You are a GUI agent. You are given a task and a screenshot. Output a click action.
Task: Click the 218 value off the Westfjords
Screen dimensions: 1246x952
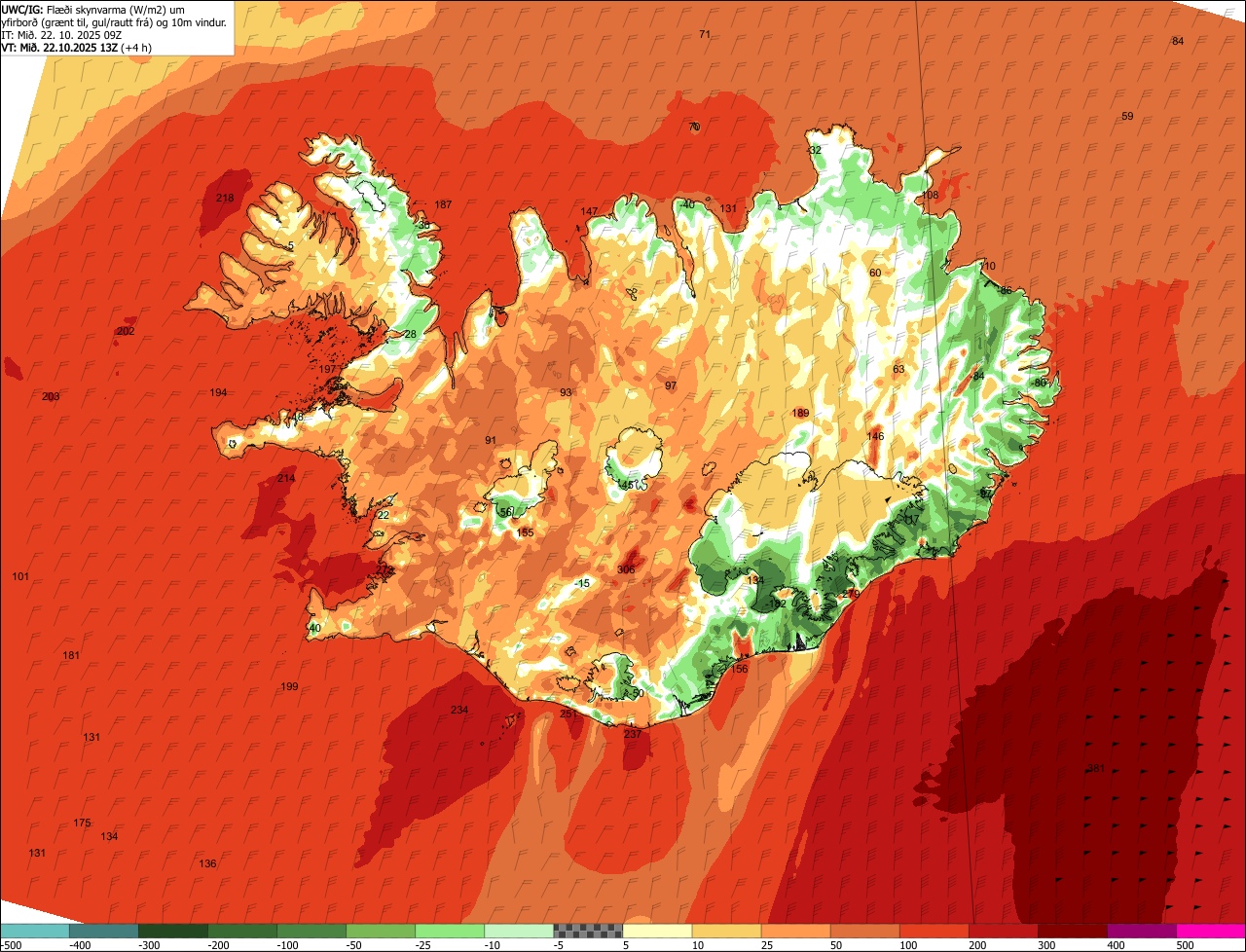point(225,199)
